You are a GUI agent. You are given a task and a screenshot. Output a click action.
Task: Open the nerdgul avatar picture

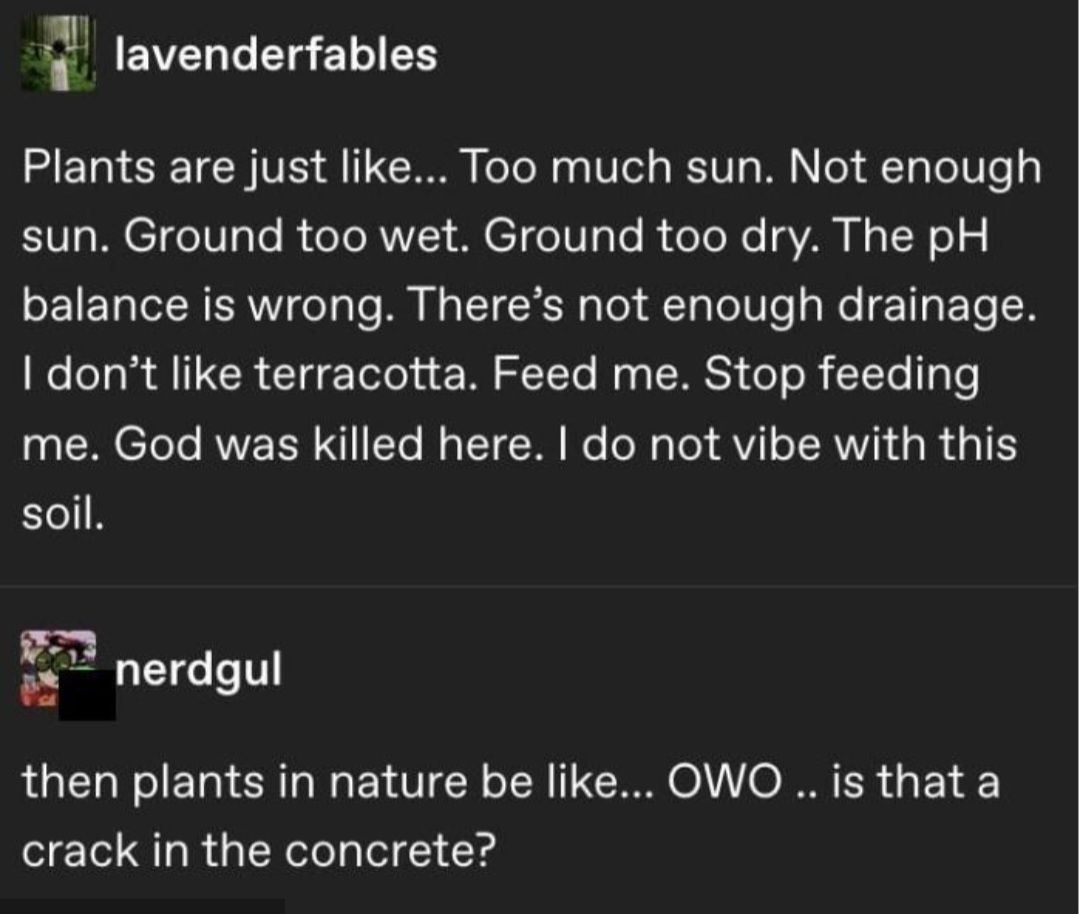point(58,668)
